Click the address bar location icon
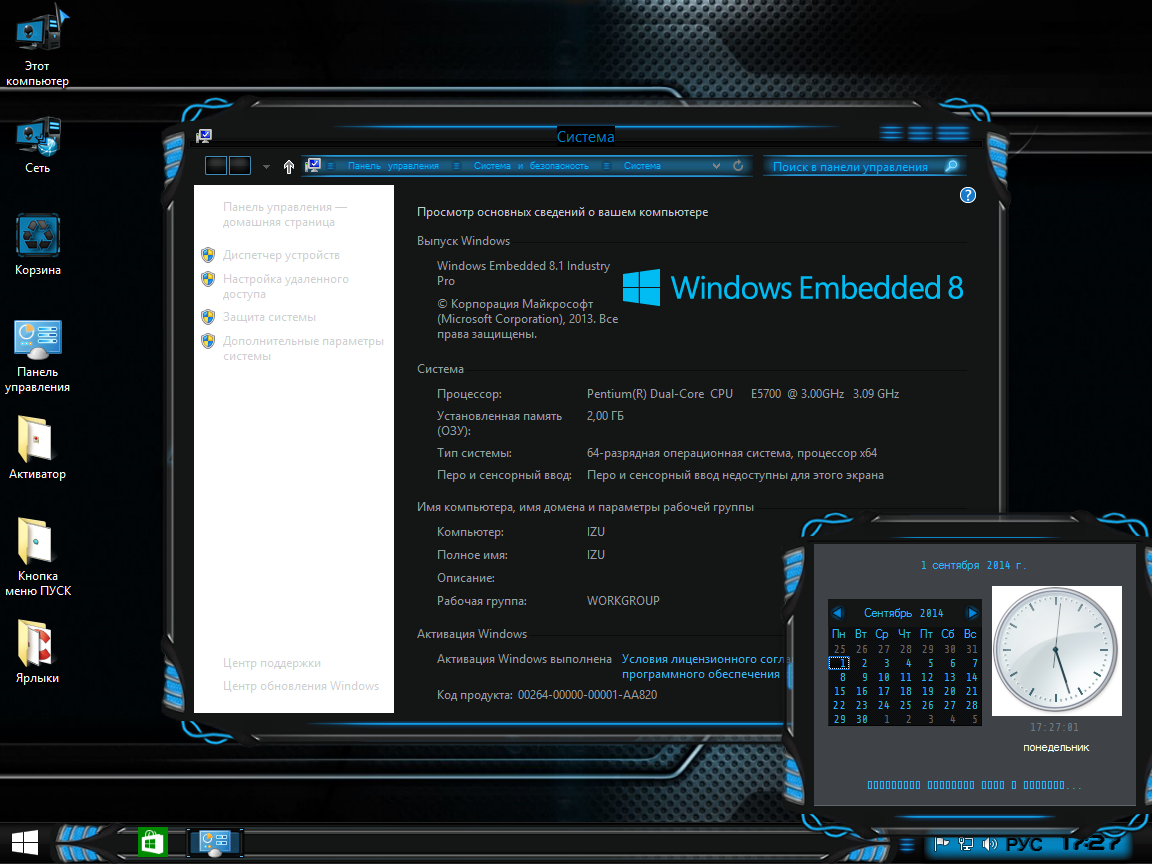The height and width of the screenshot is (864, 1152). [313, 165]
